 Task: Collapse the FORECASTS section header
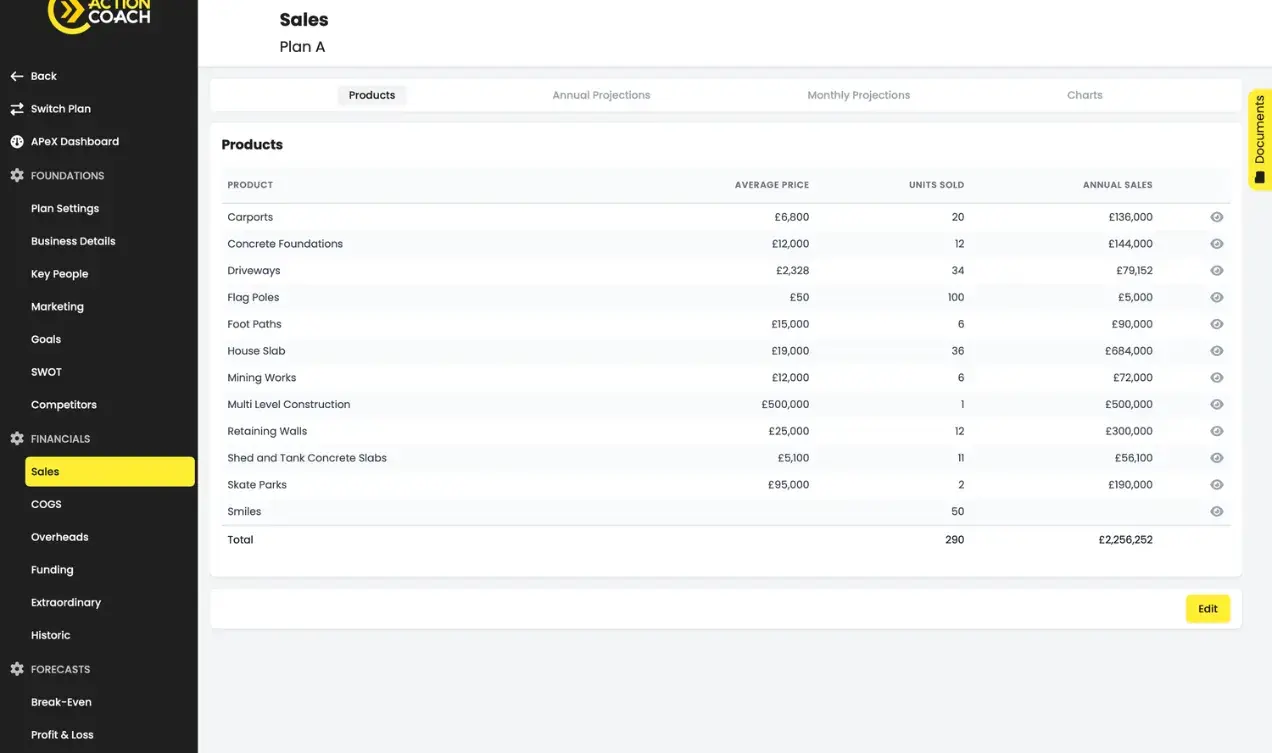tap(60, 669)
